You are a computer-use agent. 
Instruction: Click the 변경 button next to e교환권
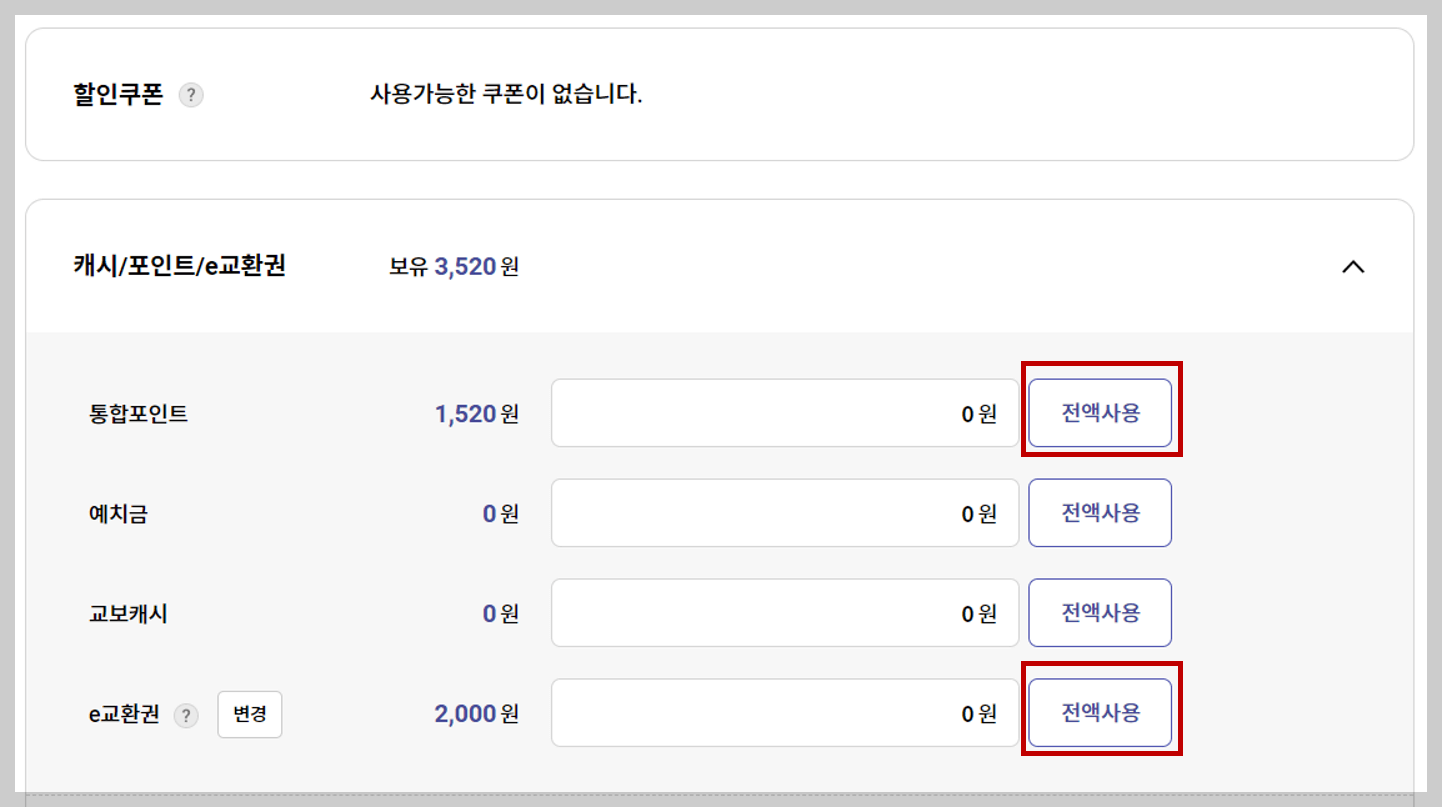tap(250, 715)
